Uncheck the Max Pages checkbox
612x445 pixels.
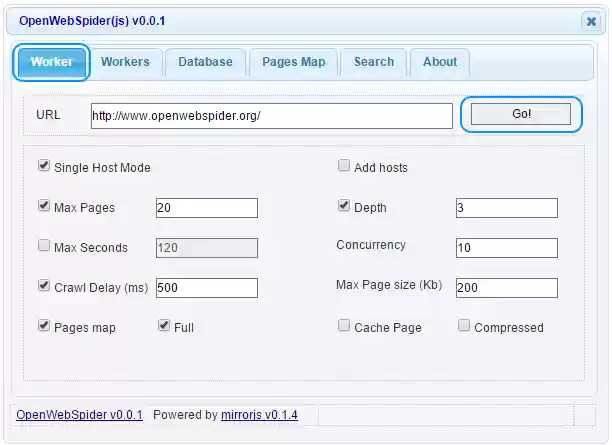[44, 206]
